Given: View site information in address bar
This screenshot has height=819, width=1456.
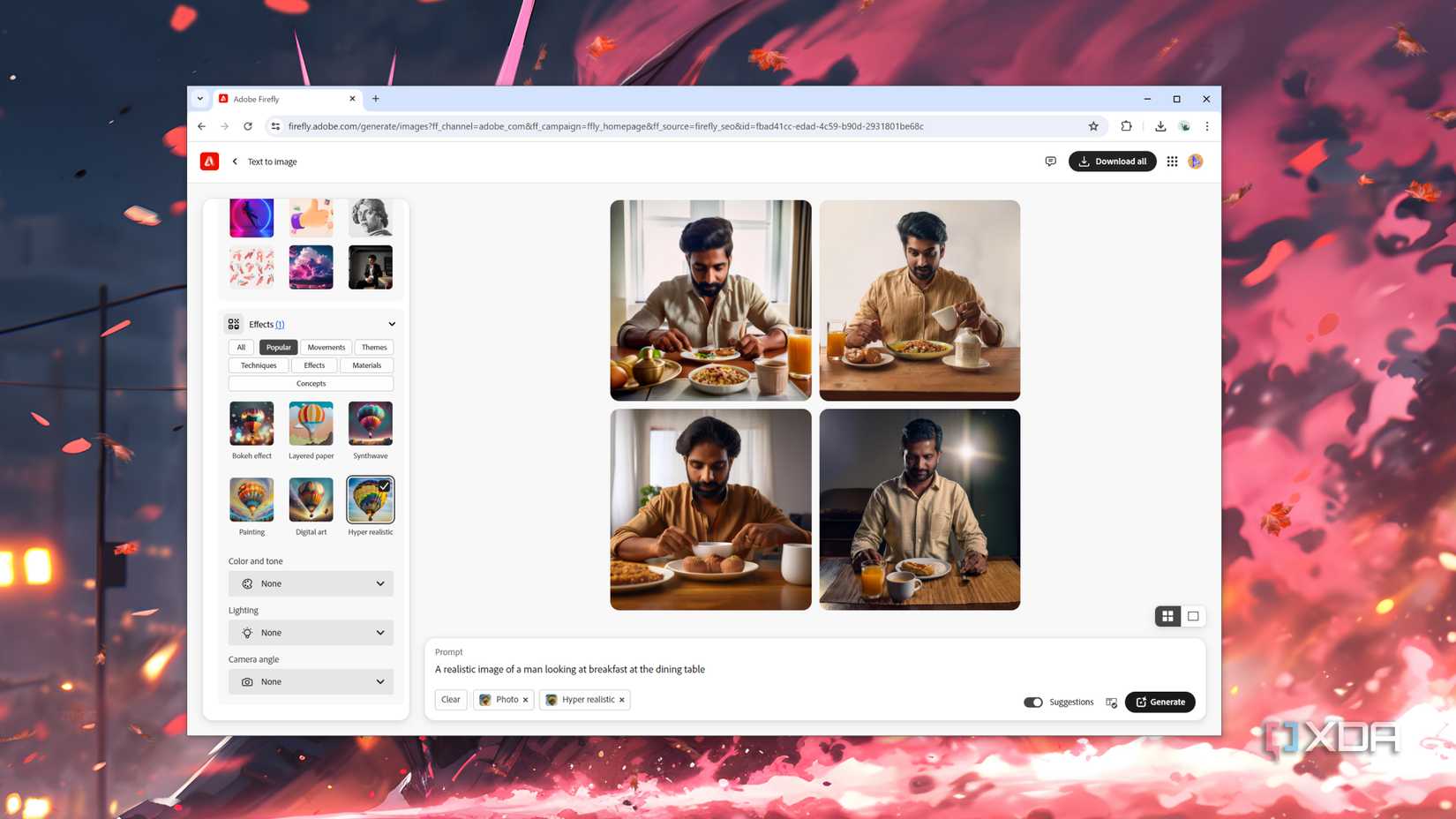Looking at the screenshot, I should tap(275, 126).
